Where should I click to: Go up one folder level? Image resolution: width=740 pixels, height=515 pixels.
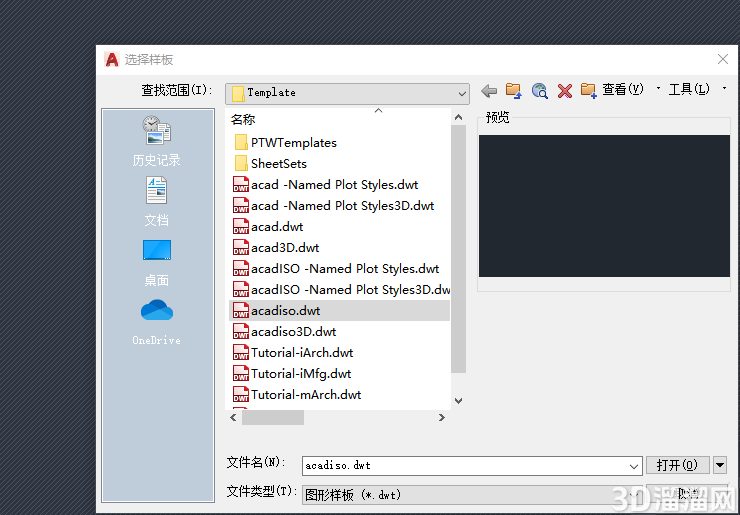pos(513,90)
